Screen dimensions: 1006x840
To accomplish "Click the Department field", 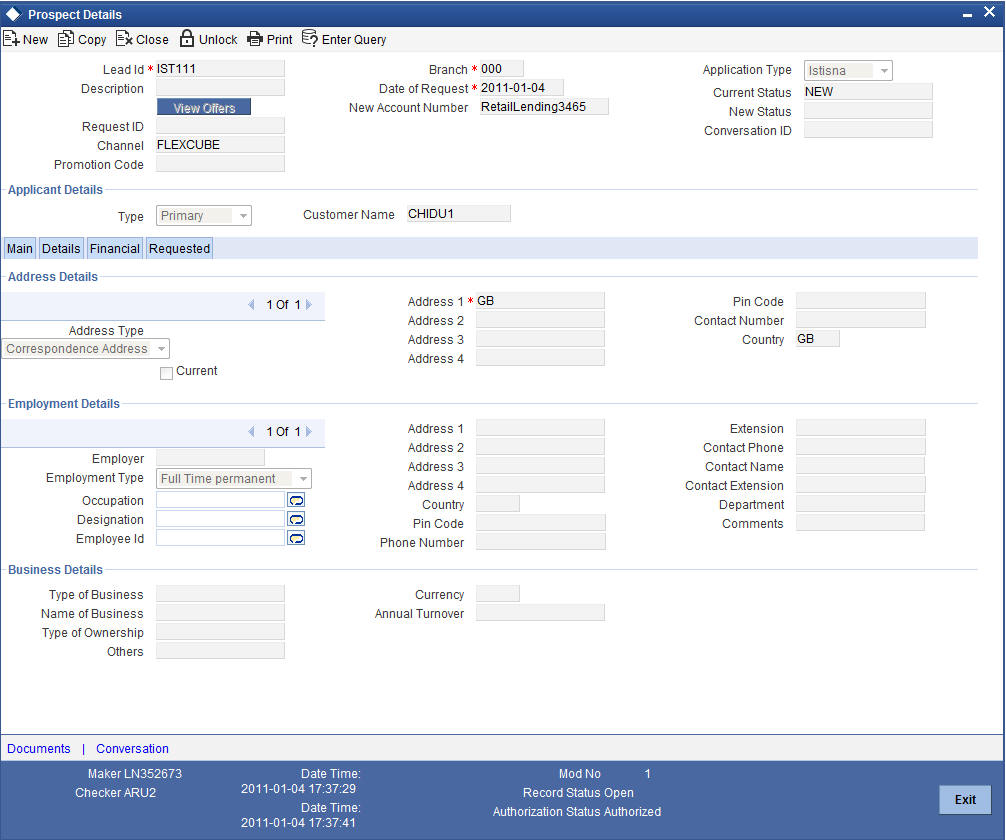I will pyautogui.click(x=860, y=504).
